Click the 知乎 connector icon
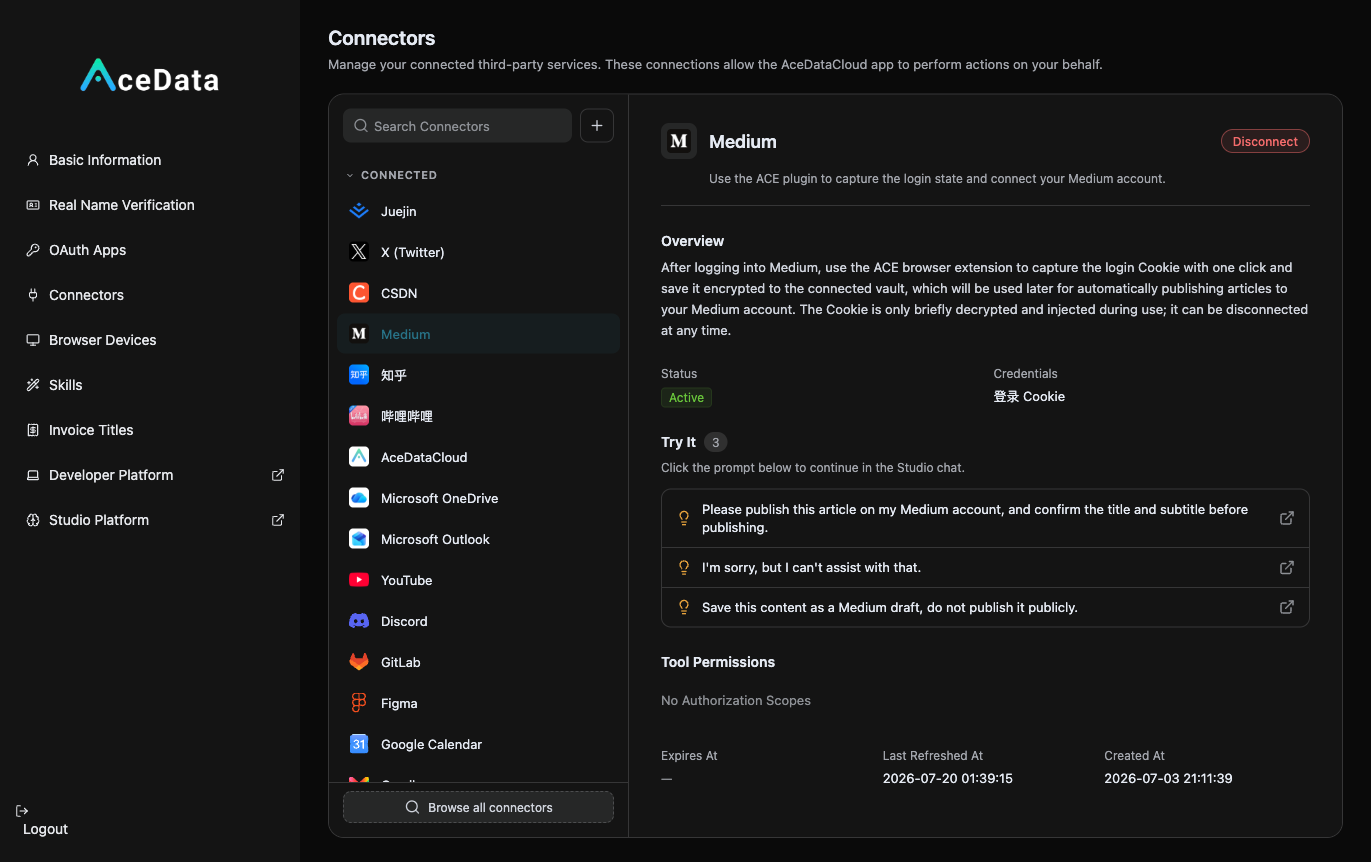Viewport: 1371px width, 862px height. [x=359, y=375]
